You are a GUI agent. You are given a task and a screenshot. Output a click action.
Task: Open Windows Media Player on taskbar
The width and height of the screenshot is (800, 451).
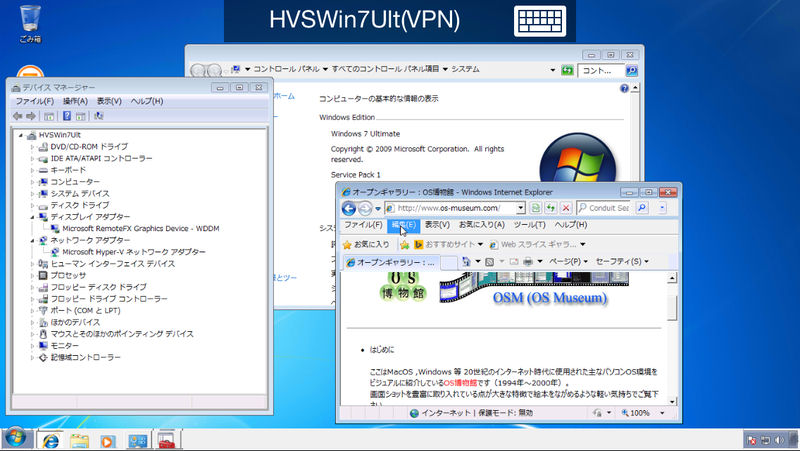pyautogui.click(x=108, y=440)
